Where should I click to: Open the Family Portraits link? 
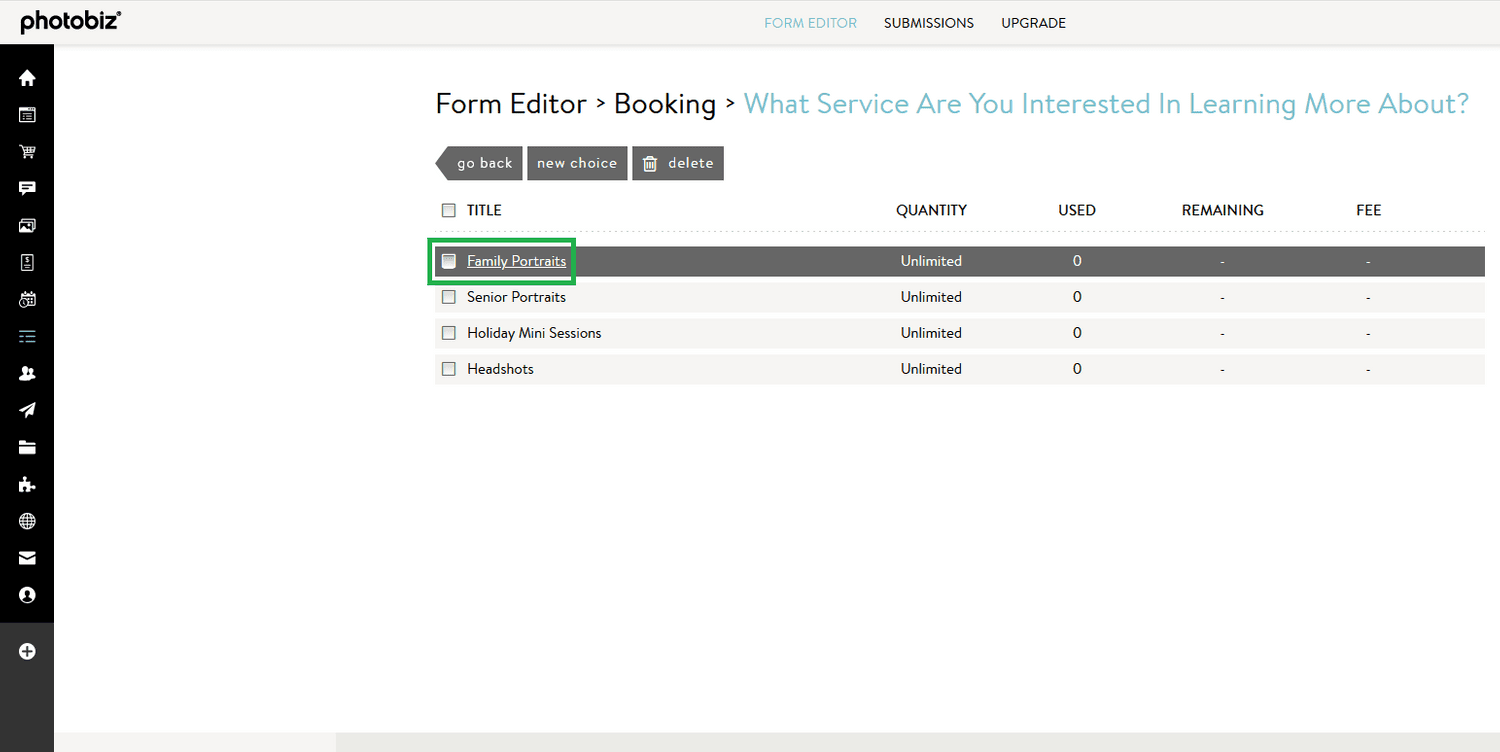(x=518, y=260)
